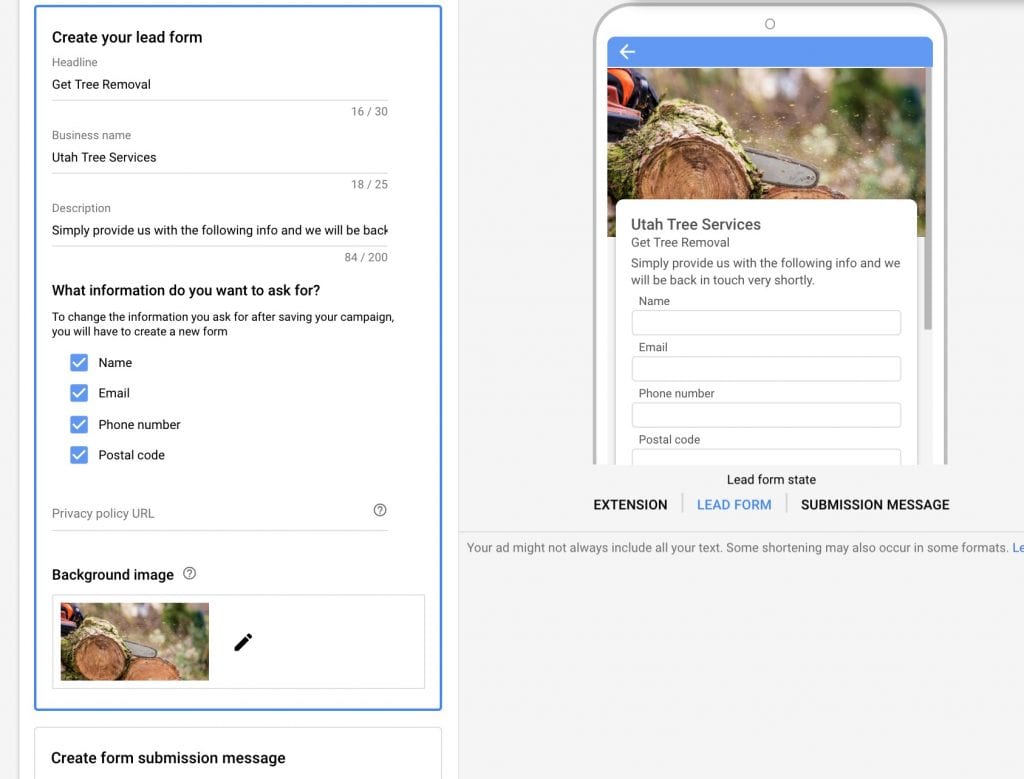Click the 18 / 25 business name counter
1024x779 pixels.
pos(369,185)
